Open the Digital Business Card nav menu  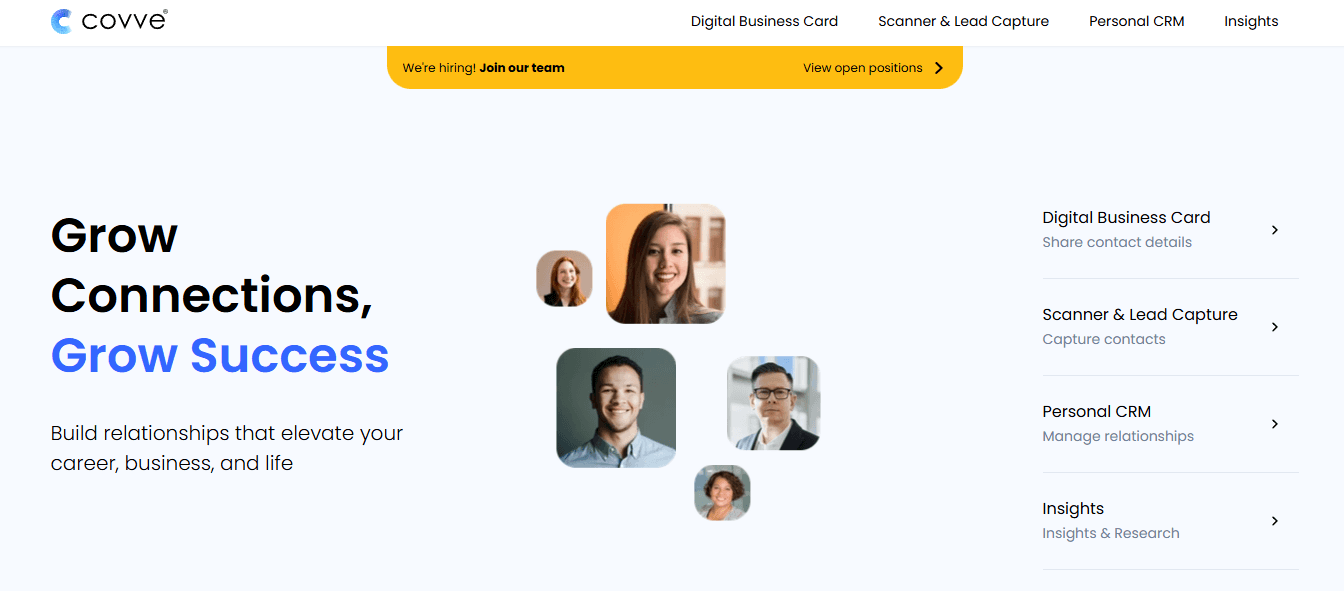tap(764, 21)
